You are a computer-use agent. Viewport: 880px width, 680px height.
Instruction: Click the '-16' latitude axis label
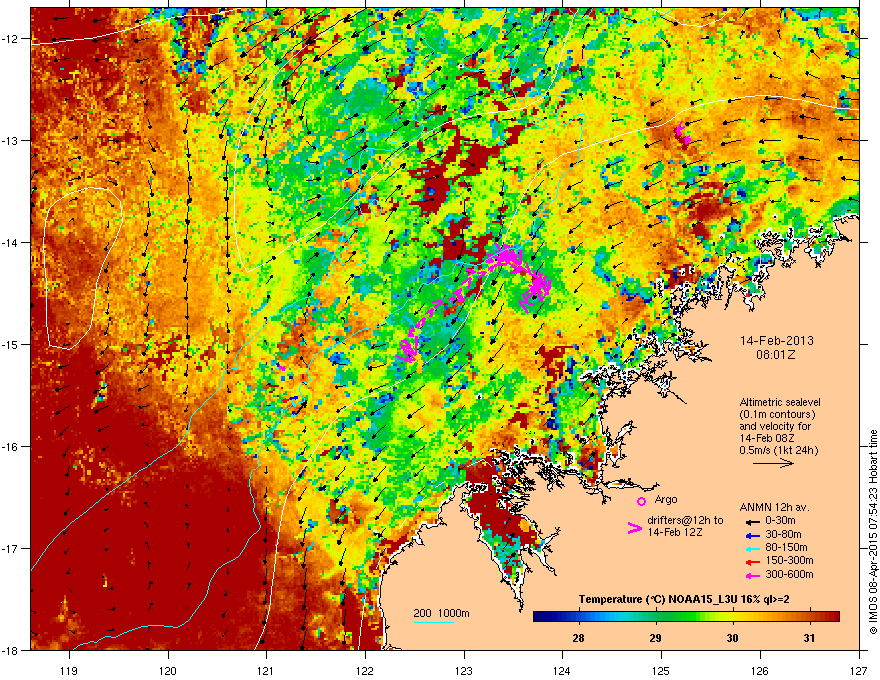pyautogui.click(x=11, y=447)
